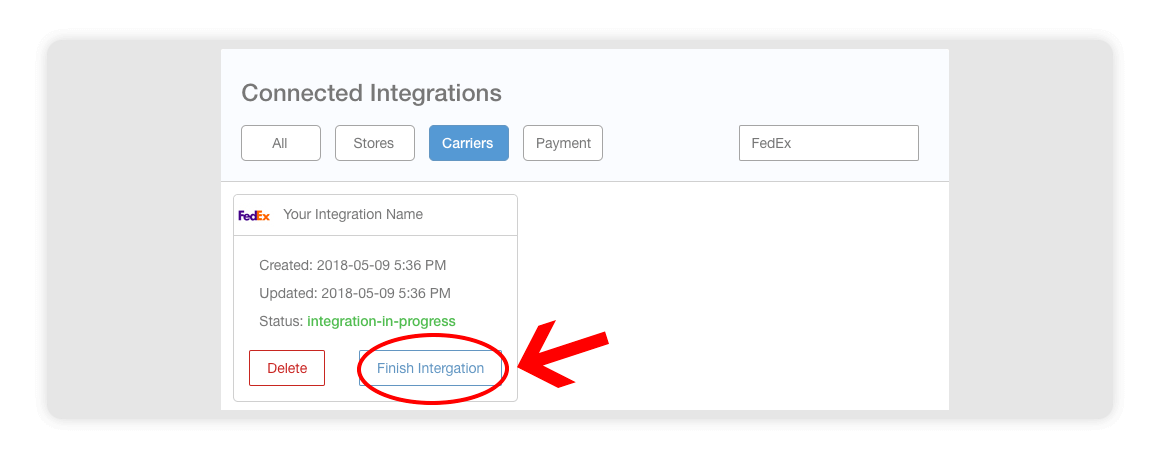Select the All filter tab
The image size is (1160, 464).
click(x=280, y=143)
